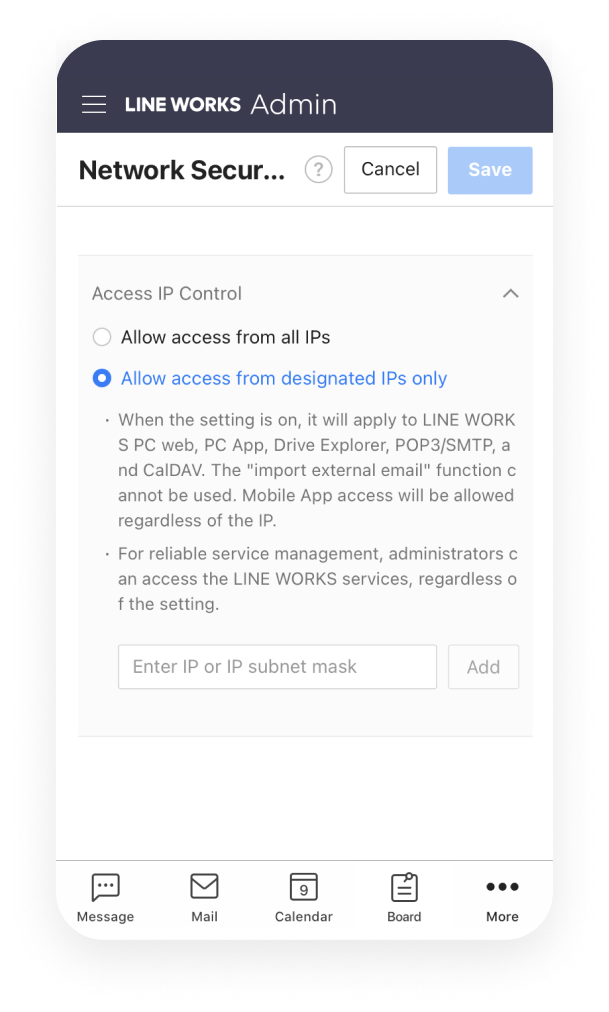The image size is (609, 1012).
Task: Focus the 'Enter IP or IP subnet mask' field
Action: [277, 667]
